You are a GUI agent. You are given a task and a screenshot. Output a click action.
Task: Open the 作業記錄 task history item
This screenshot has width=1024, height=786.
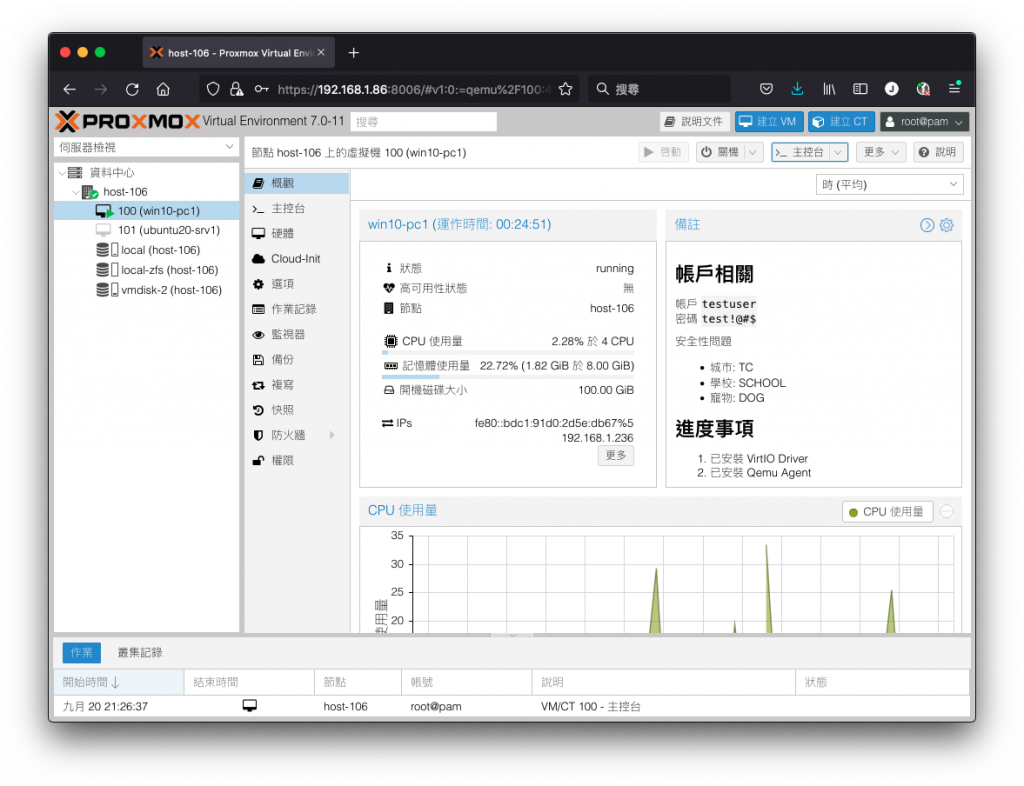click(x=297, y=309)
